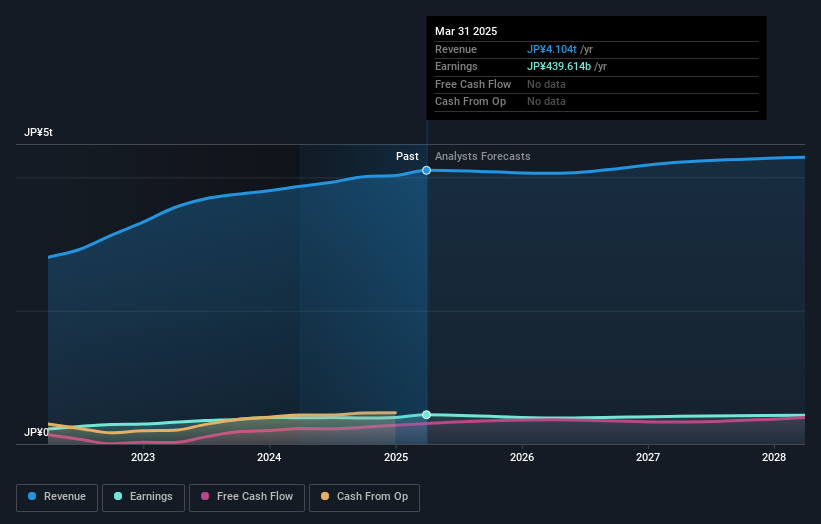The image size is (821, 524).
Task: Click the 2028 x-axis label
Action: (x=774, y=457)
